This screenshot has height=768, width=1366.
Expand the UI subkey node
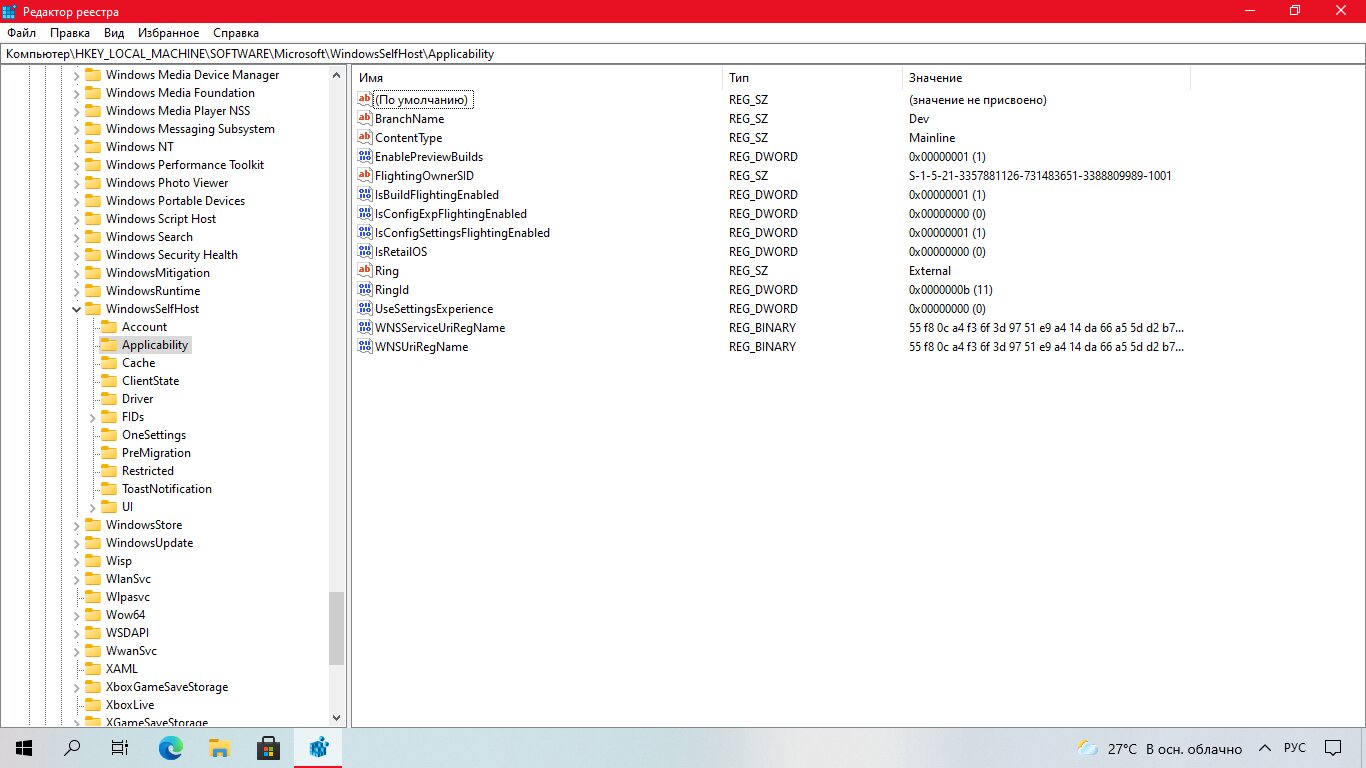(93, 507)
